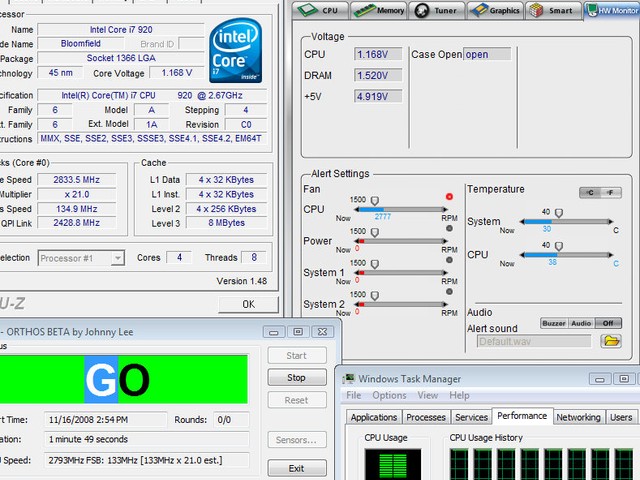Image resolution: width=640 pixels, height=480 pixels.
Task: Set alert sound to Audio
Action: pyautogui.click(x=581, y=323)
